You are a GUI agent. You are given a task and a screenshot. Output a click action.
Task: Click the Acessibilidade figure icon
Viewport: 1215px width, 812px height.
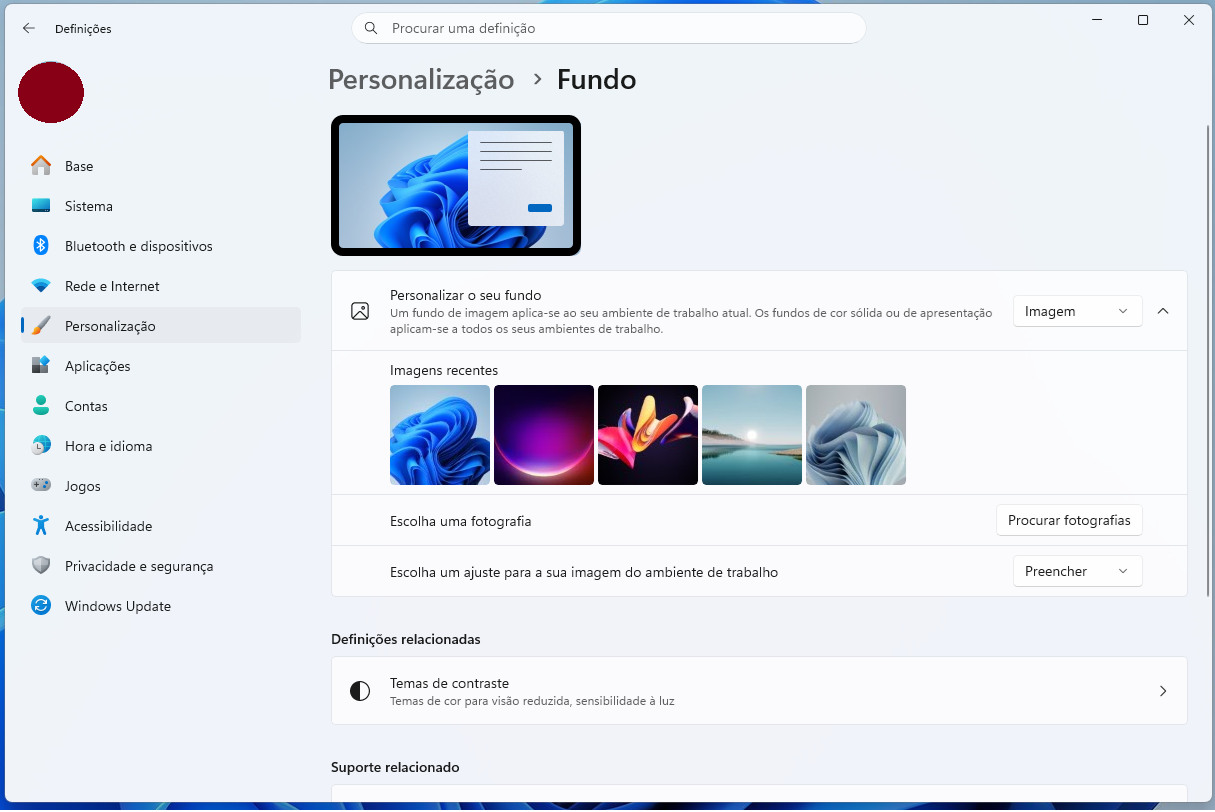pos(41,526)
